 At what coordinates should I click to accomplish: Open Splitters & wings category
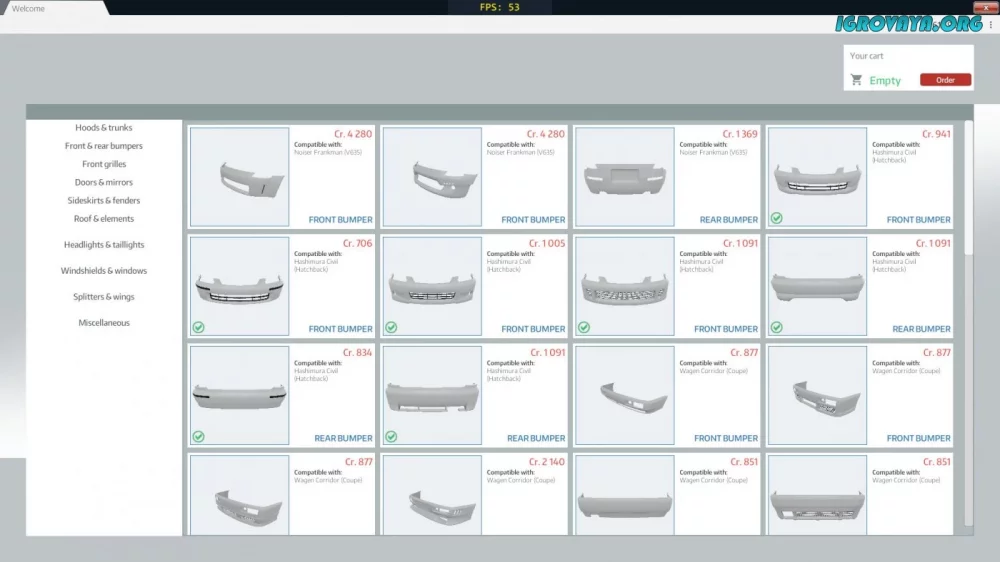coord(104,297)
